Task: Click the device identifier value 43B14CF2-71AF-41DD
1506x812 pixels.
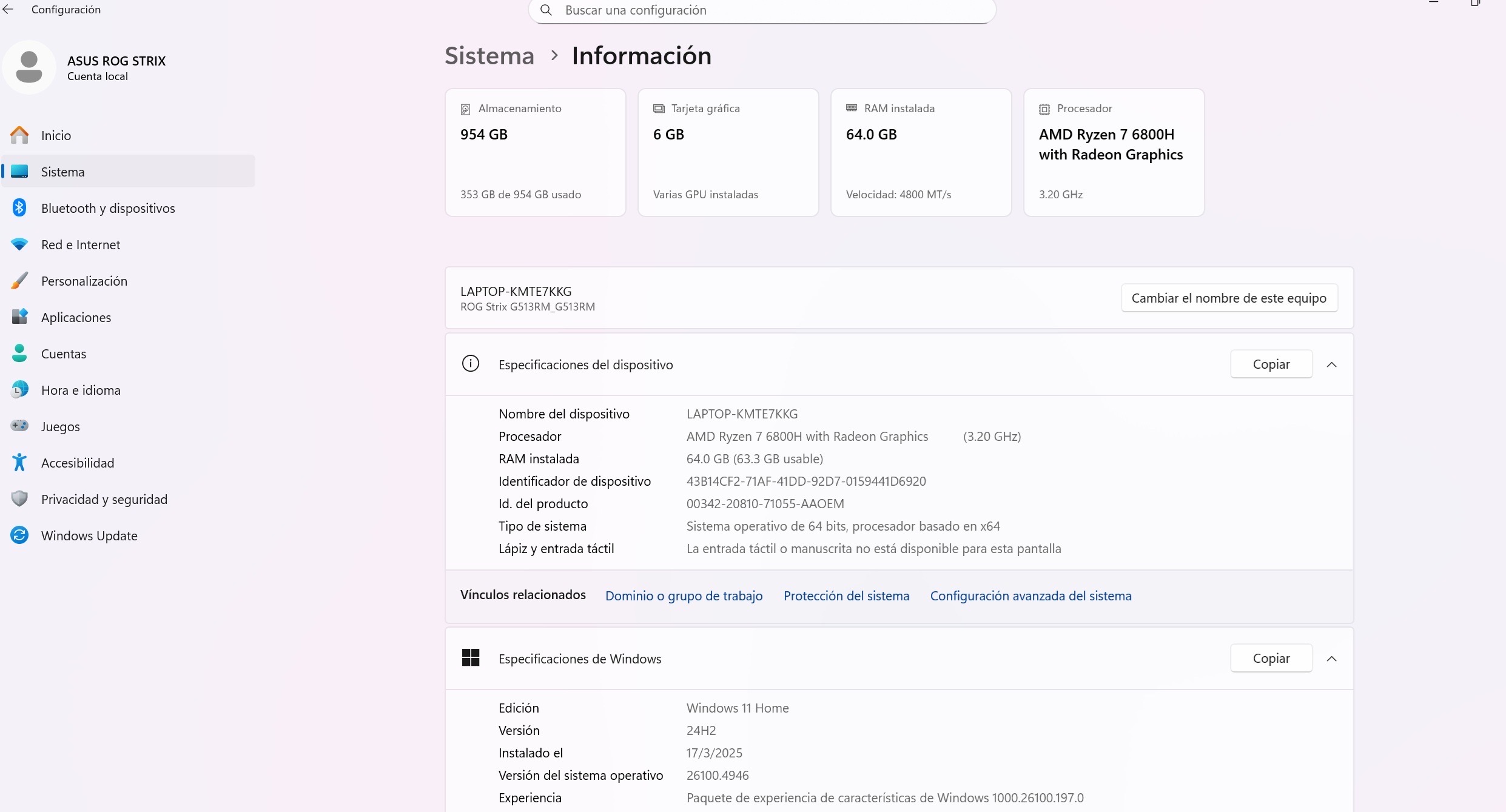Action: click(806, 481)
